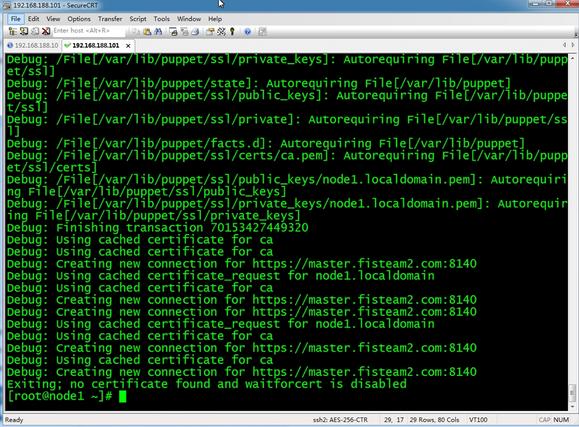Image resolution: width=579 pixels, height=427 pixels.
Task: Open the Tools menu
Action: coord(161,19)
